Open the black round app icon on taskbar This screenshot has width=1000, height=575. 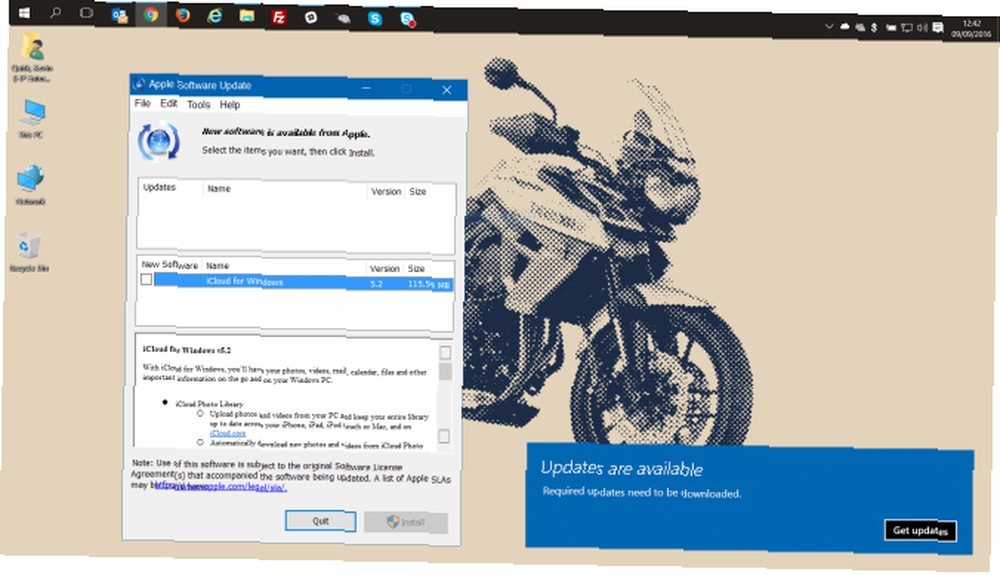click(x=311, y=17)
